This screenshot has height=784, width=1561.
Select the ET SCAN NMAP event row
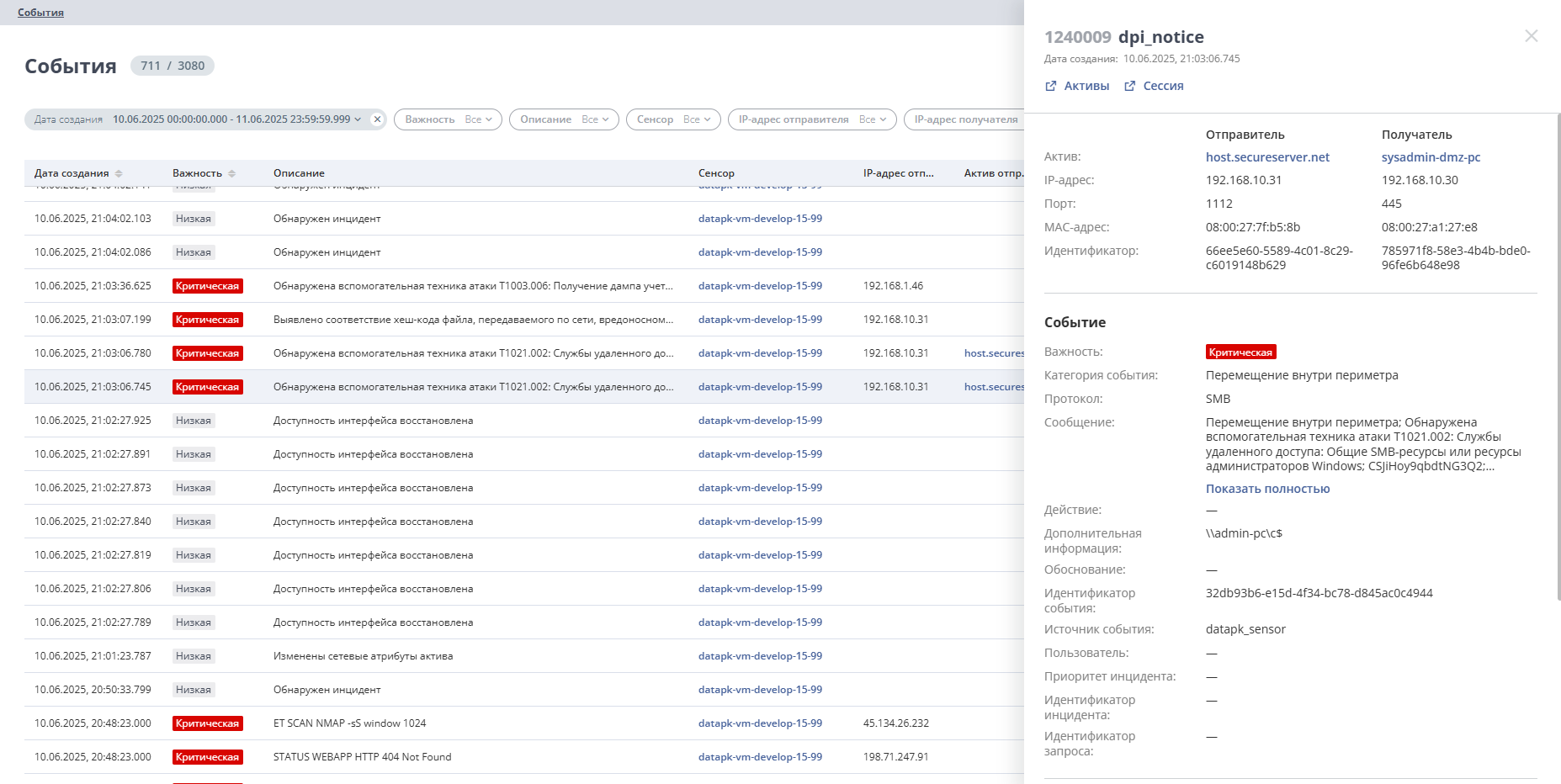pyautogui.click(x=349, y=723)
